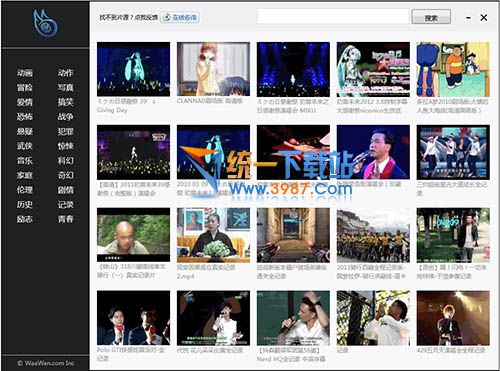Click the blue flame app logo

(45, 23)
